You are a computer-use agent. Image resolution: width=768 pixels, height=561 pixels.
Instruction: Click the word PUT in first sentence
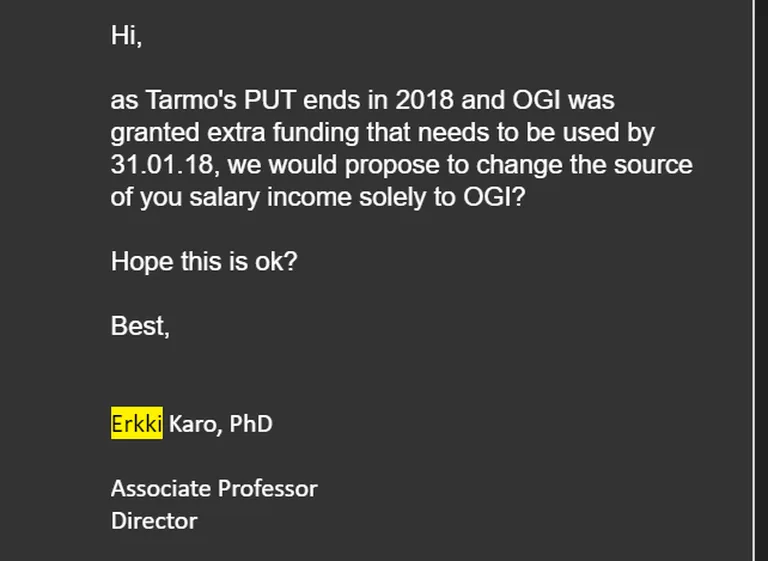(270, 100)
